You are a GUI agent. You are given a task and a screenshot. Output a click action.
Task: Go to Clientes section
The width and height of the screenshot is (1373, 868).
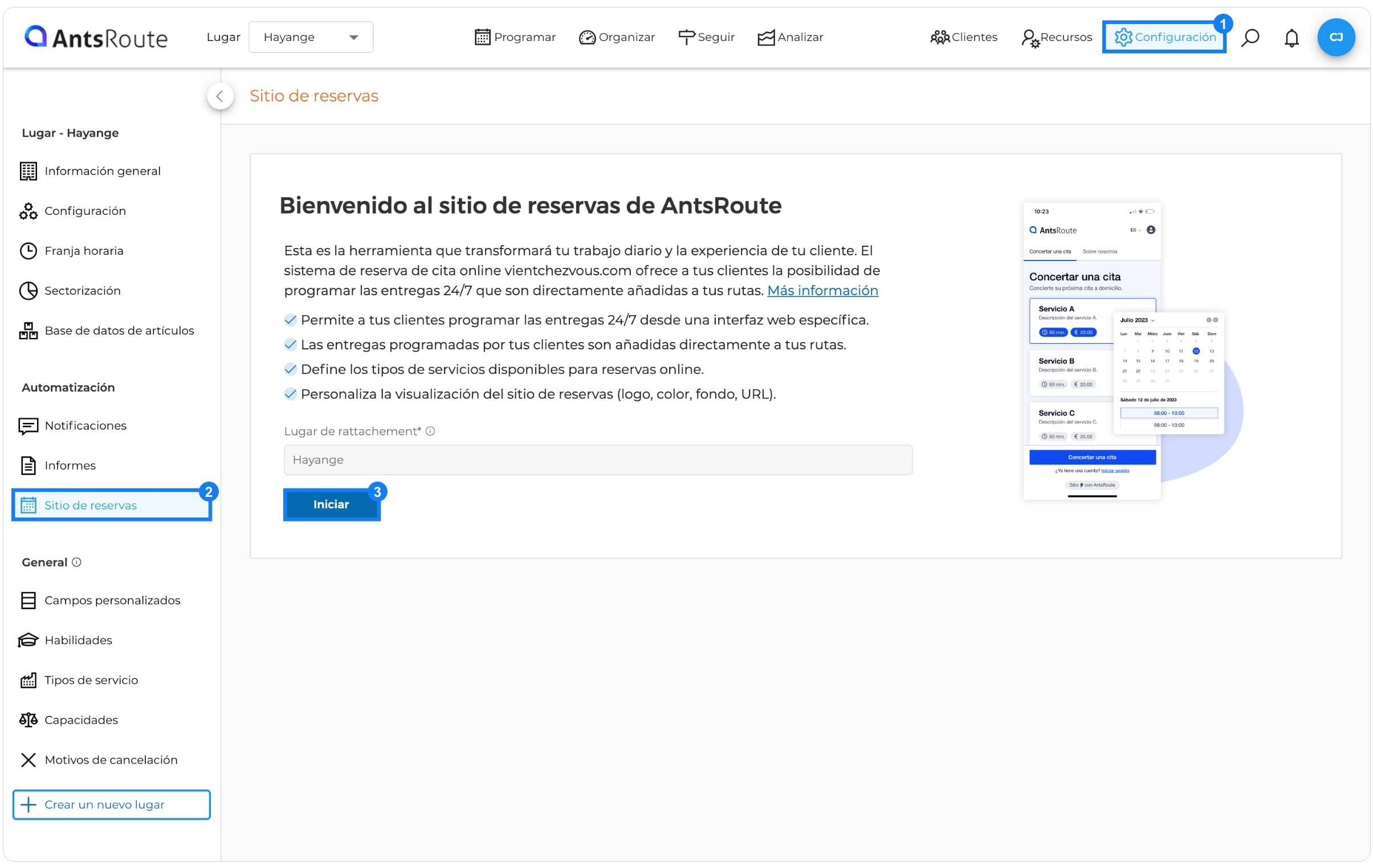click(x=964, y=37)
